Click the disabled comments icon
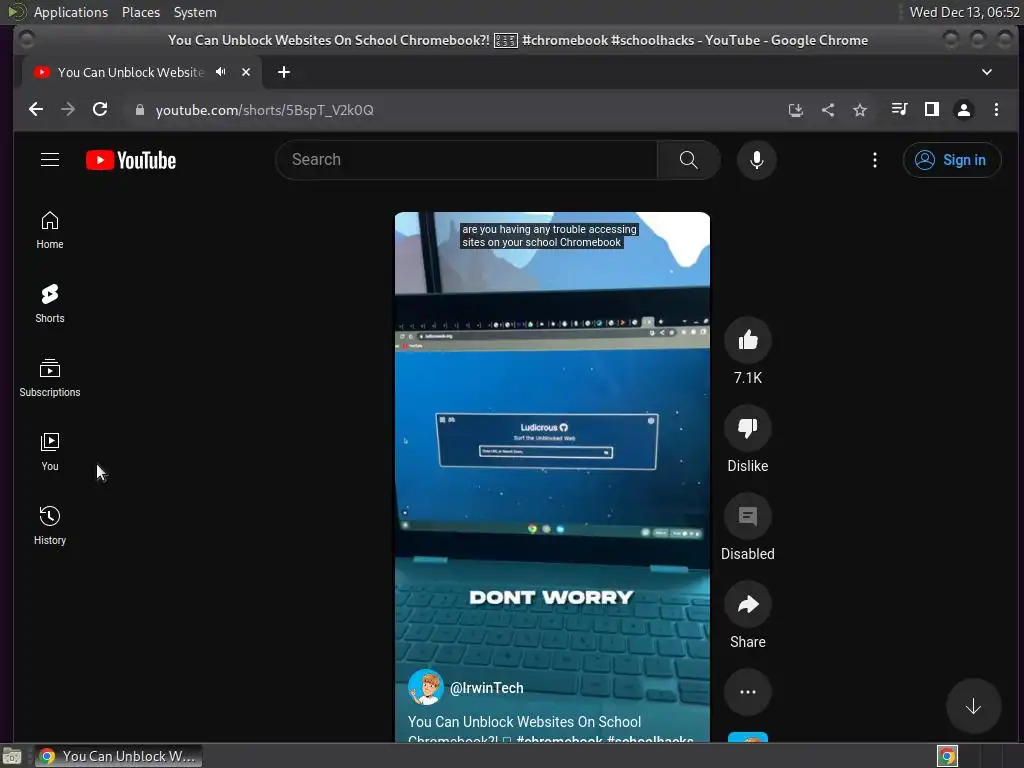Screen dimensions: 1024x768 (x=748, y=517)
